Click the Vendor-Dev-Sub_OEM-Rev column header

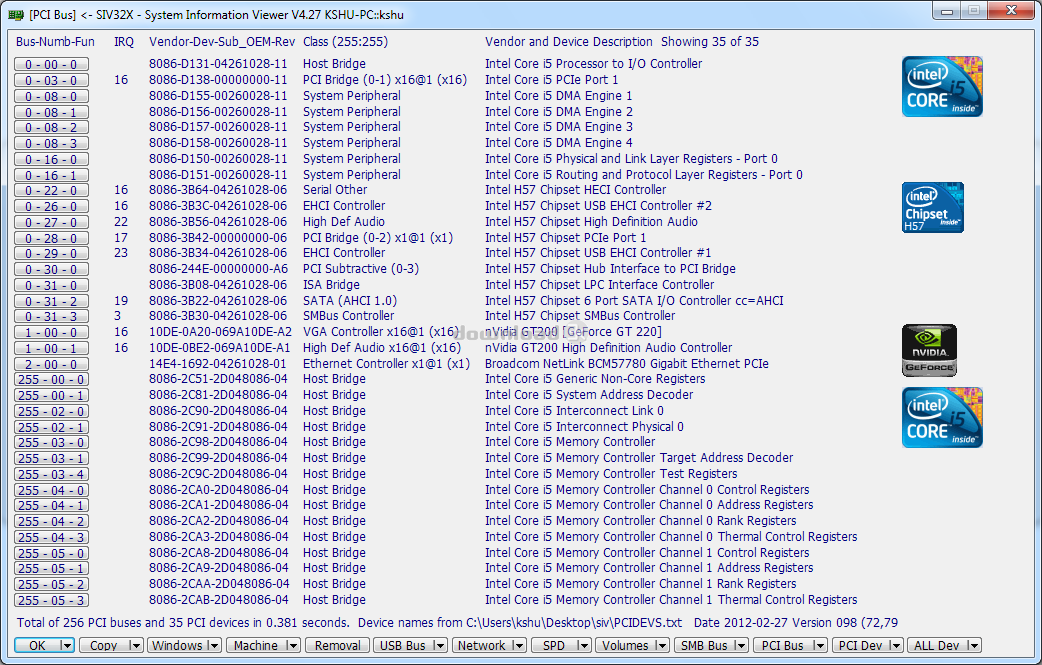[222, 42]
